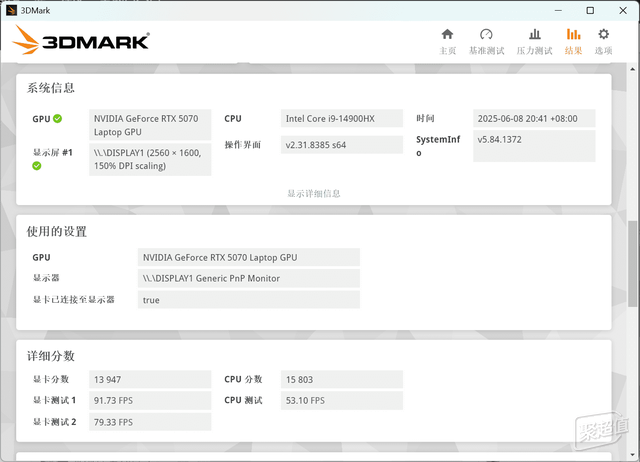Select the Intel Core i9-14900HX value
The height and width of the screenshot is (462, 640).
click(342, 119)
